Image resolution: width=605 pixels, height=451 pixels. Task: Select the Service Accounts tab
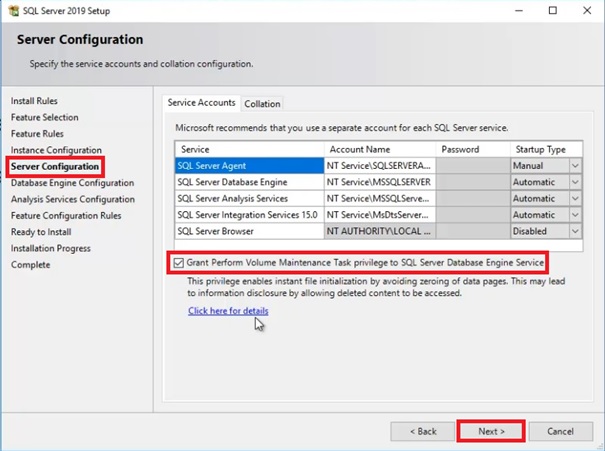(201, 103)
